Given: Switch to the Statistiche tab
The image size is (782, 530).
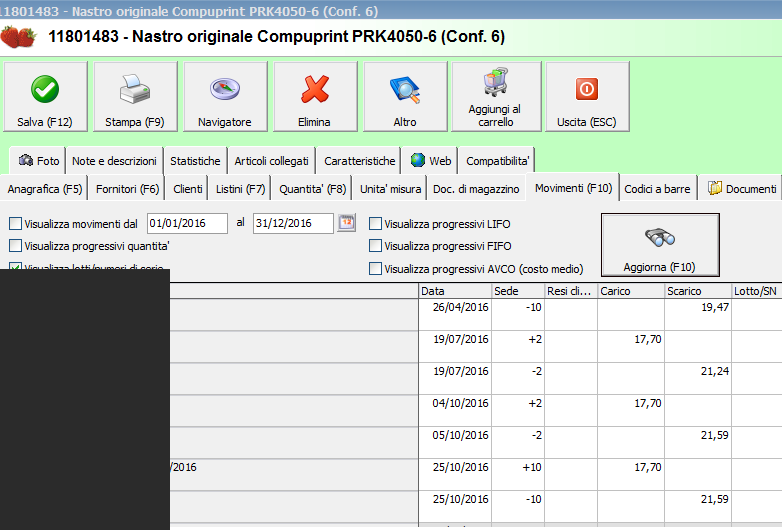Looking at the screenshot, I should (195, 161).
